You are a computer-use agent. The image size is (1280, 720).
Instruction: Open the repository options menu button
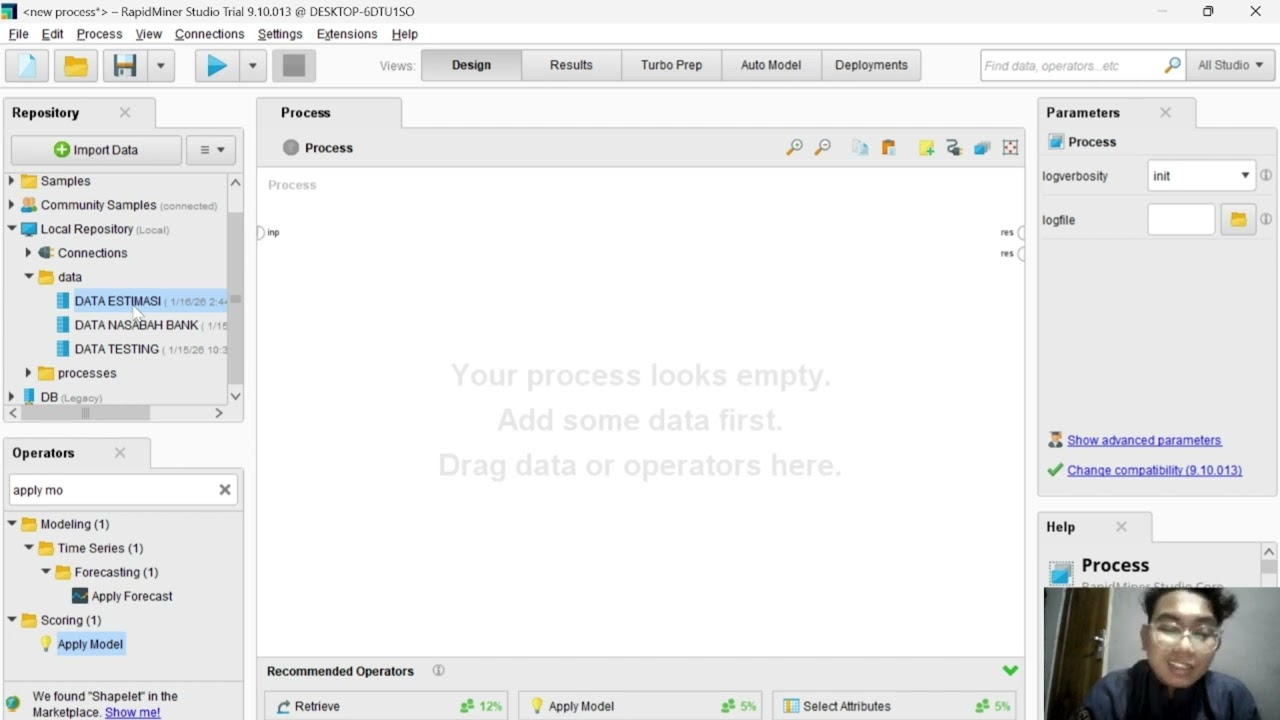pos(211,150)
